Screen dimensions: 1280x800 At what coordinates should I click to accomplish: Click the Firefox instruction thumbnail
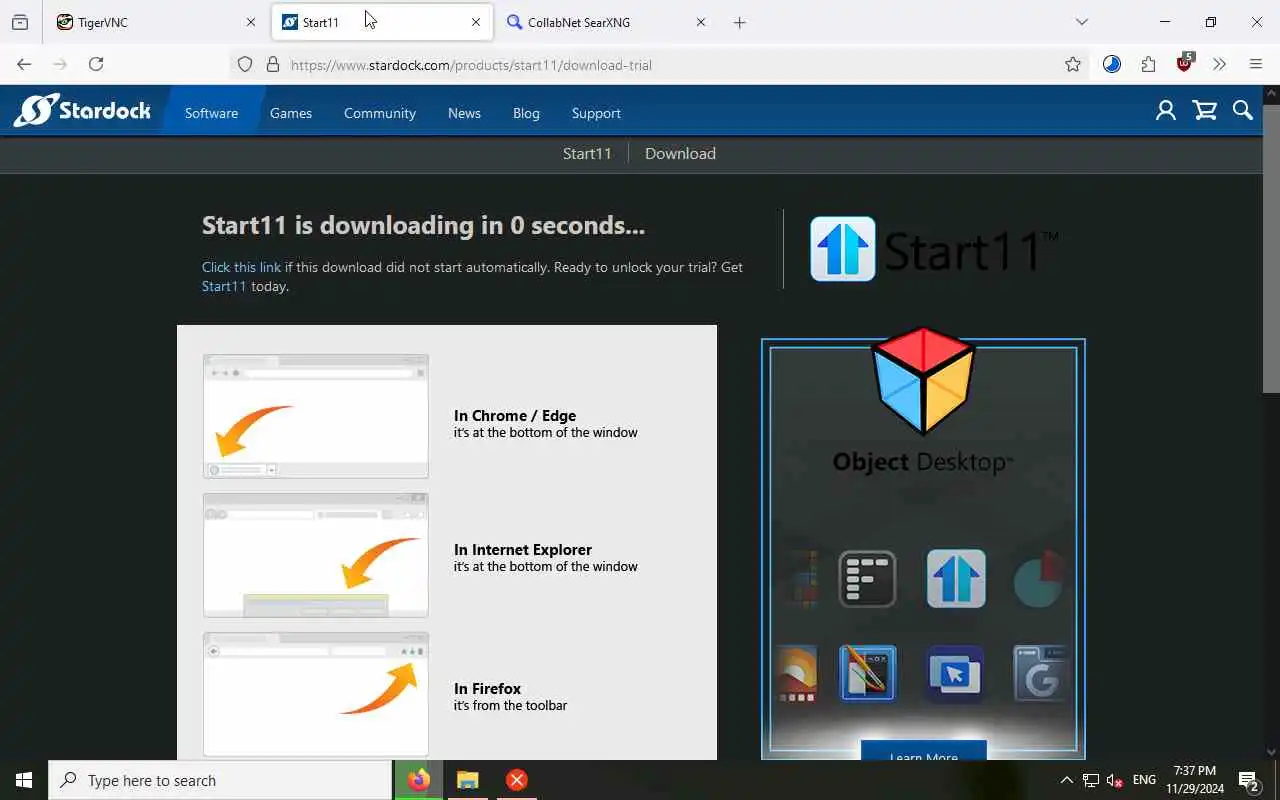316,694
